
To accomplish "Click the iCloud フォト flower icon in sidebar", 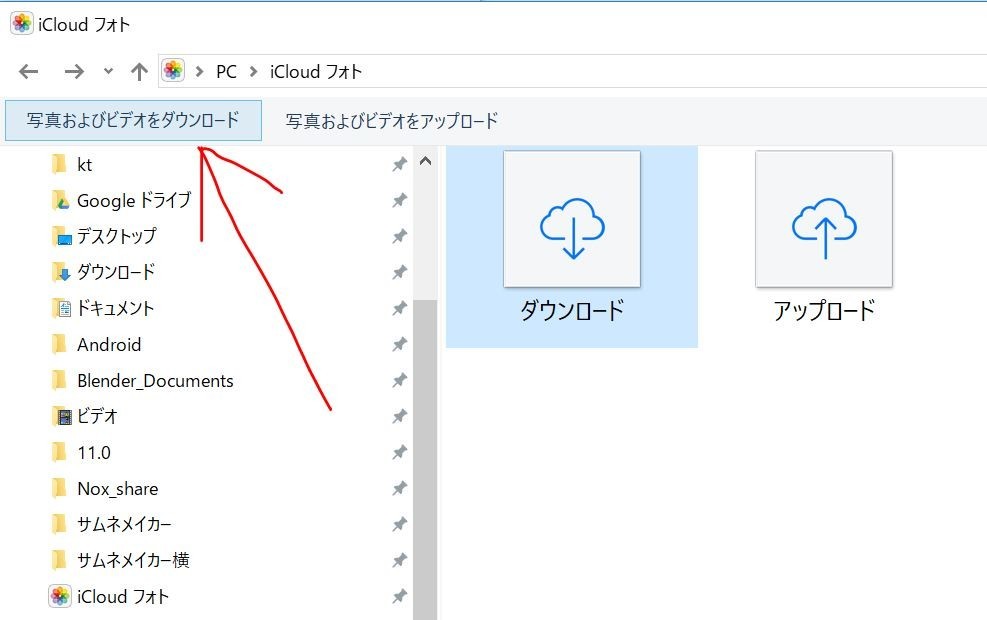I will tap(60, 596).
